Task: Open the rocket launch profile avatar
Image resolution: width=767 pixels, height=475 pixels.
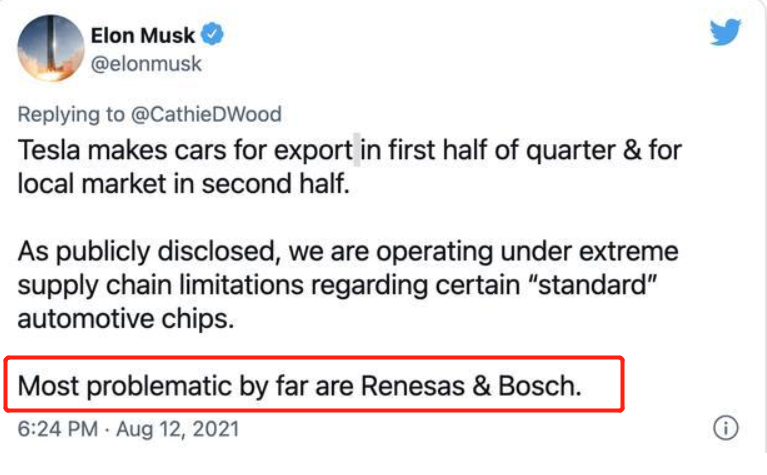Action: [51, 48]
